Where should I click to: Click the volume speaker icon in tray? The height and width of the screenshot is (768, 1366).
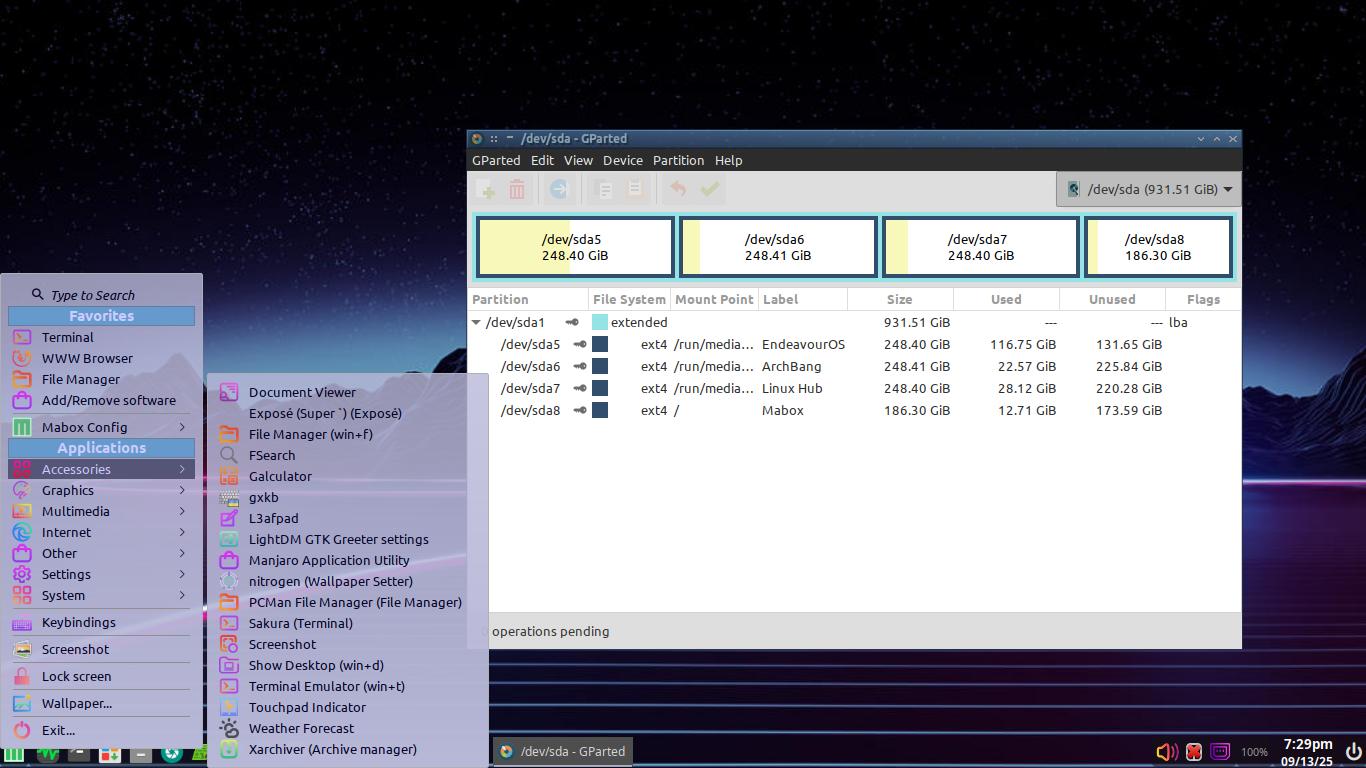pyautogui.click(x=1166, y=751)
